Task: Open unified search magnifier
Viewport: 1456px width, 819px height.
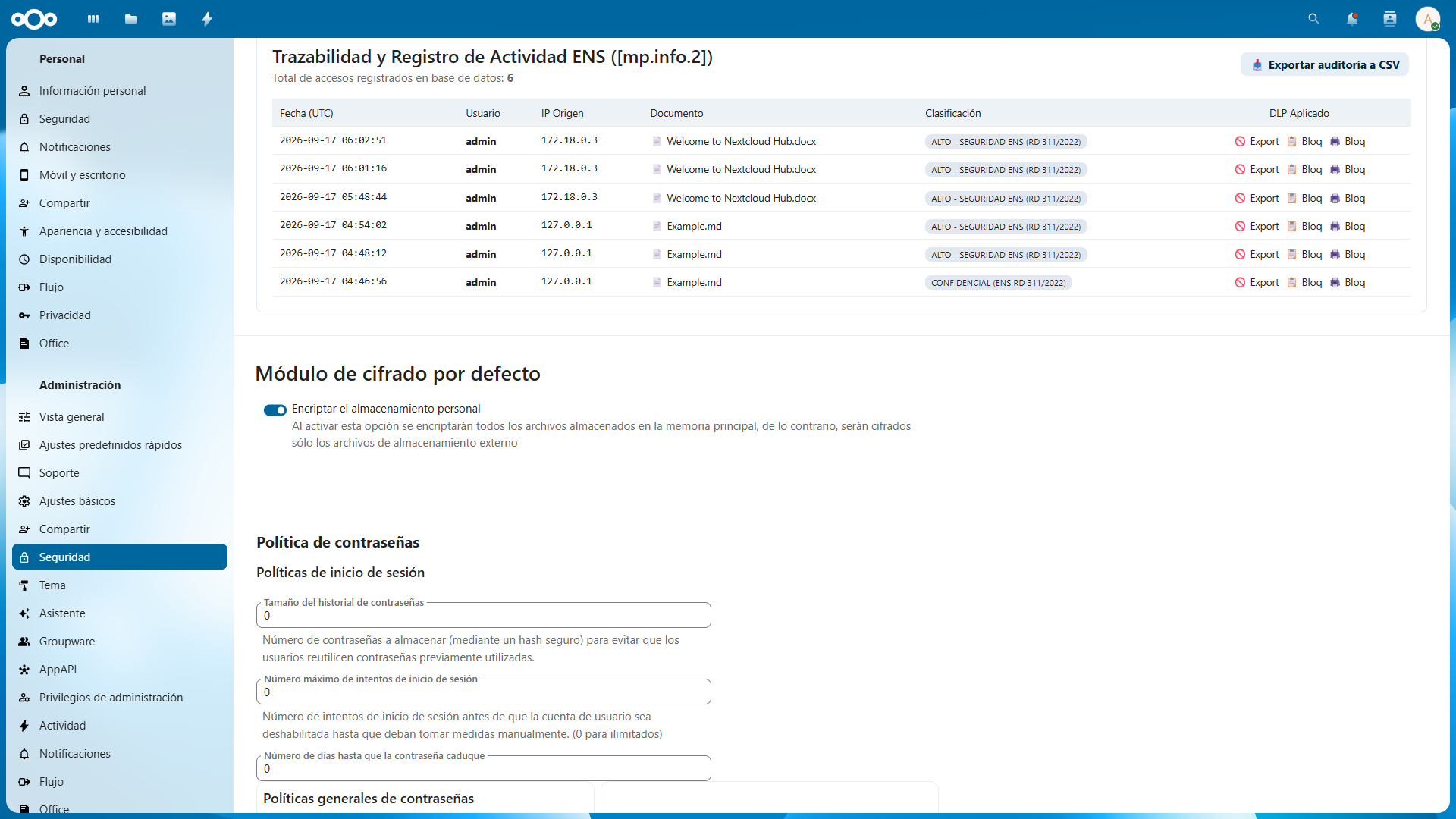Action: 1313,19
